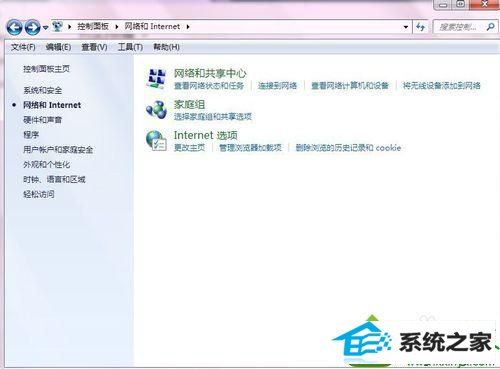Click the Control Panel icon in address bar
This screenshot has height=369, width=500.
pyautogui.click(x=57, y=26)
